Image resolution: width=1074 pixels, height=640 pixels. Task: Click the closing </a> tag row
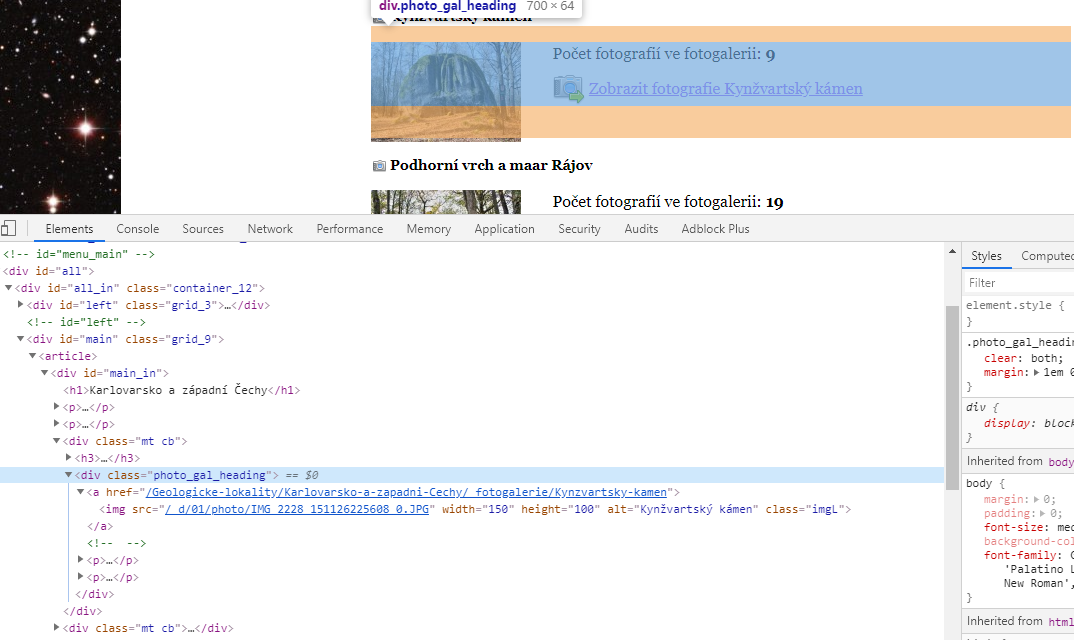click(100, 526)
